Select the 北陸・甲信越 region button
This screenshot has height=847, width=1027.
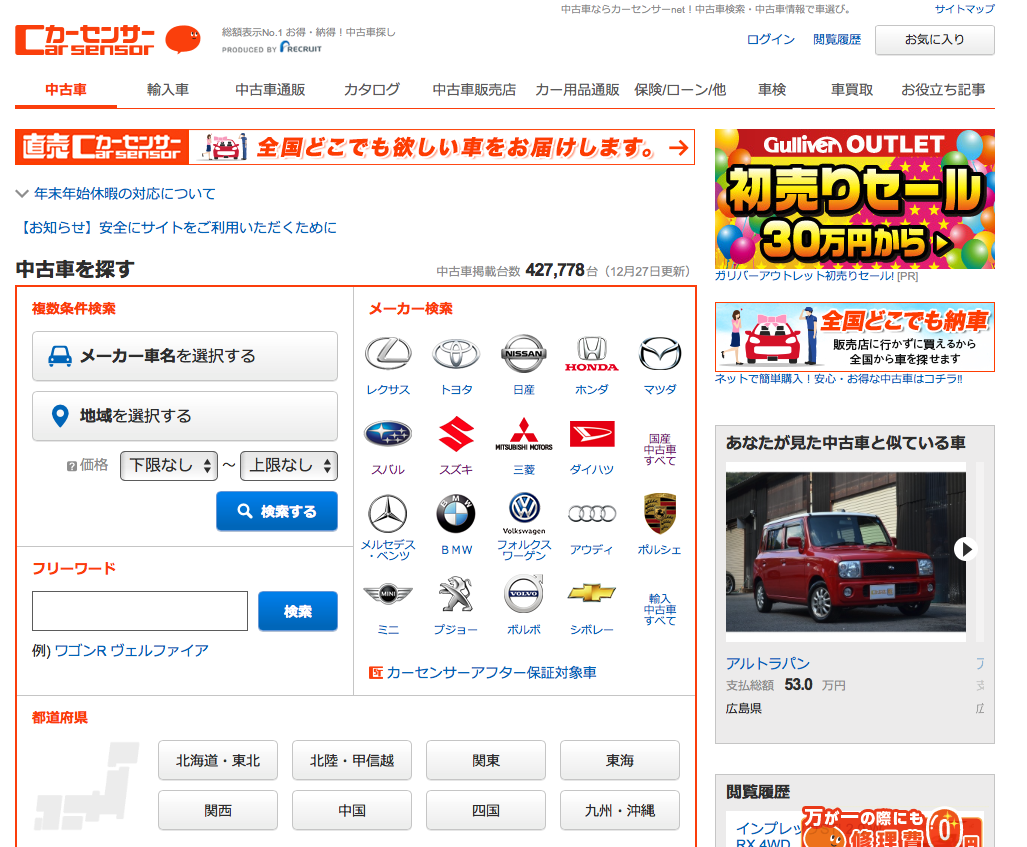[352, 761]
